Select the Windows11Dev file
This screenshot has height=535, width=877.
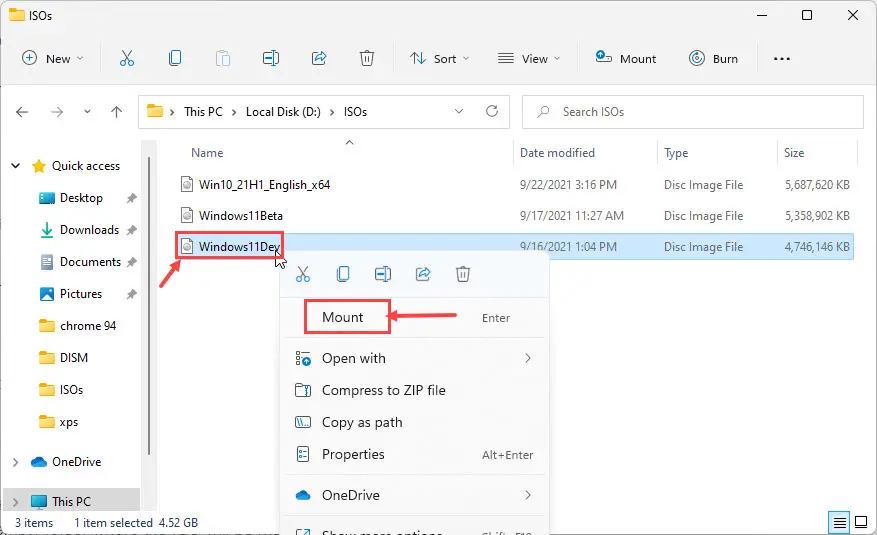239,247
